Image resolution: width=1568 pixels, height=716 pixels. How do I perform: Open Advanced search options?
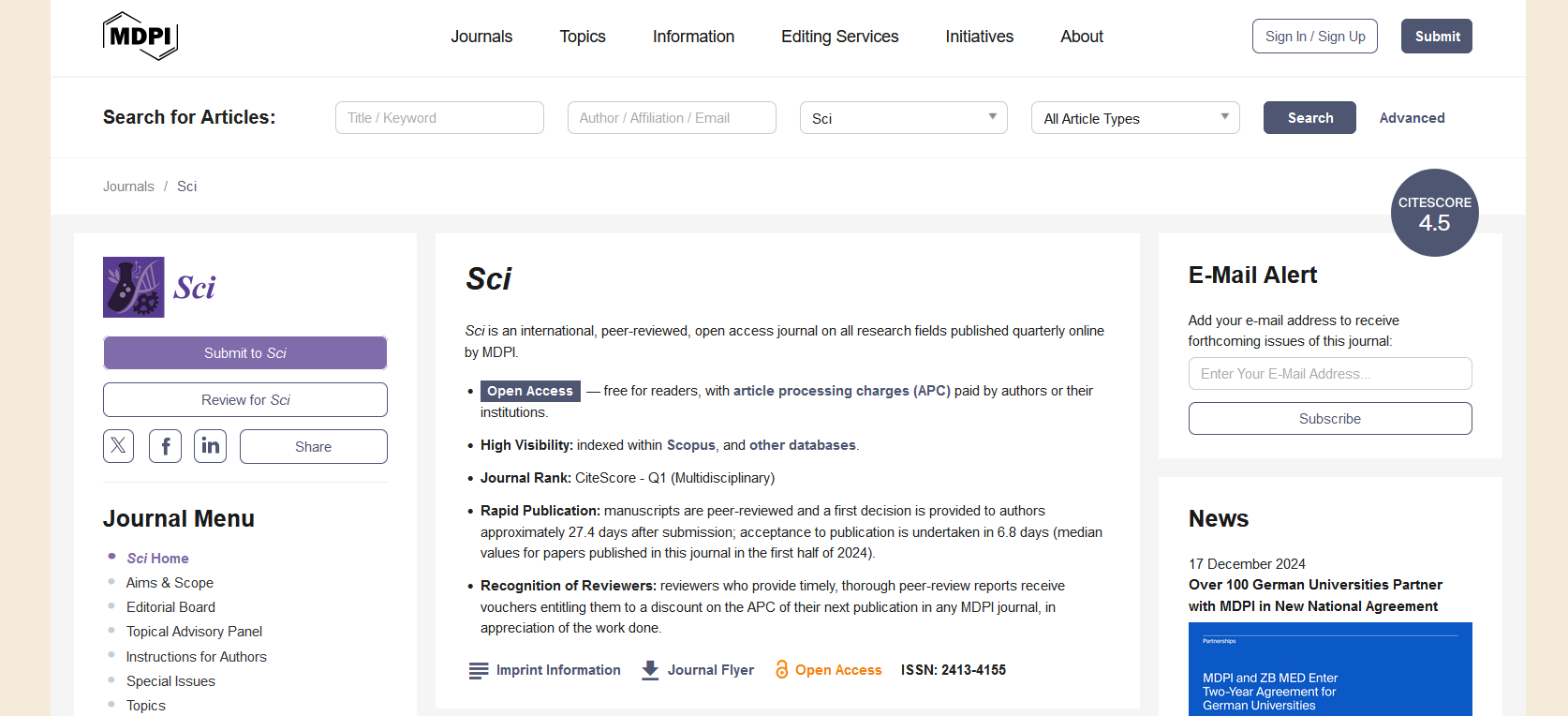point(1412,117)
